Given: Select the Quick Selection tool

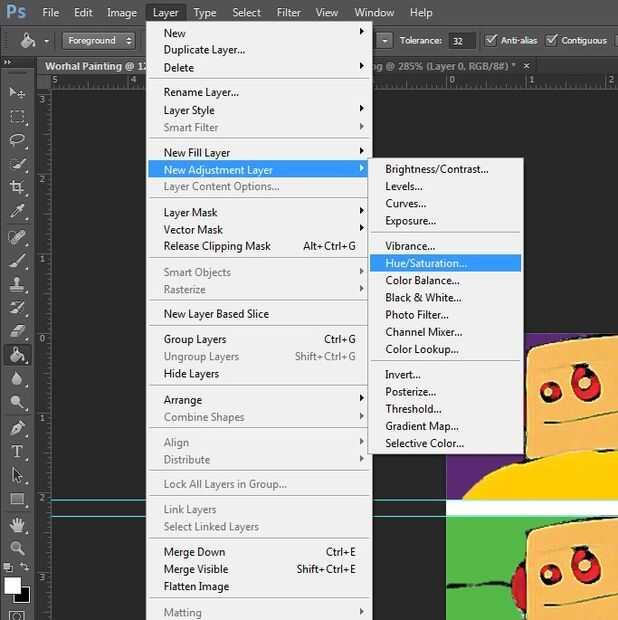Looking at the screenshot, I should click(17, 164).
